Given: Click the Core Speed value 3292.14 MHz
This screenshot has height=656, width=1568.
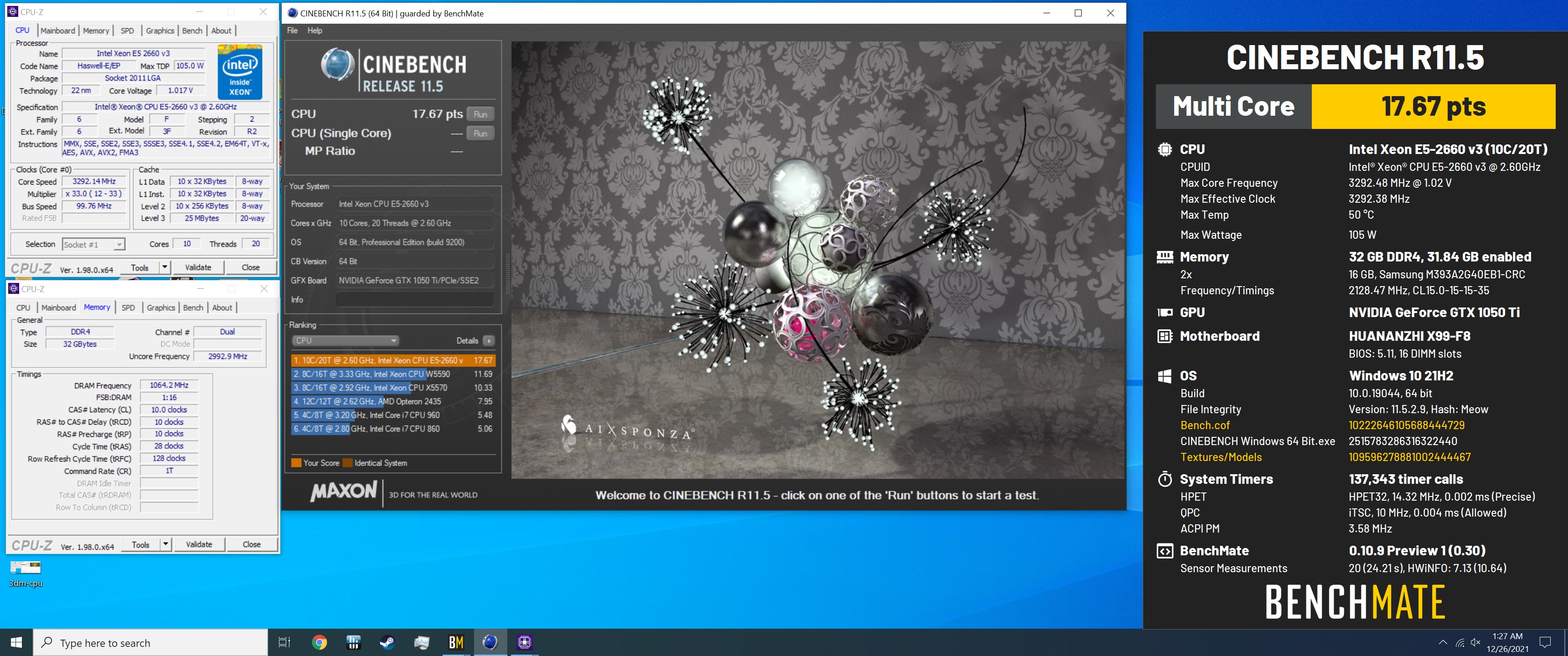Looking at the screenshot, I should click(94, 181).
